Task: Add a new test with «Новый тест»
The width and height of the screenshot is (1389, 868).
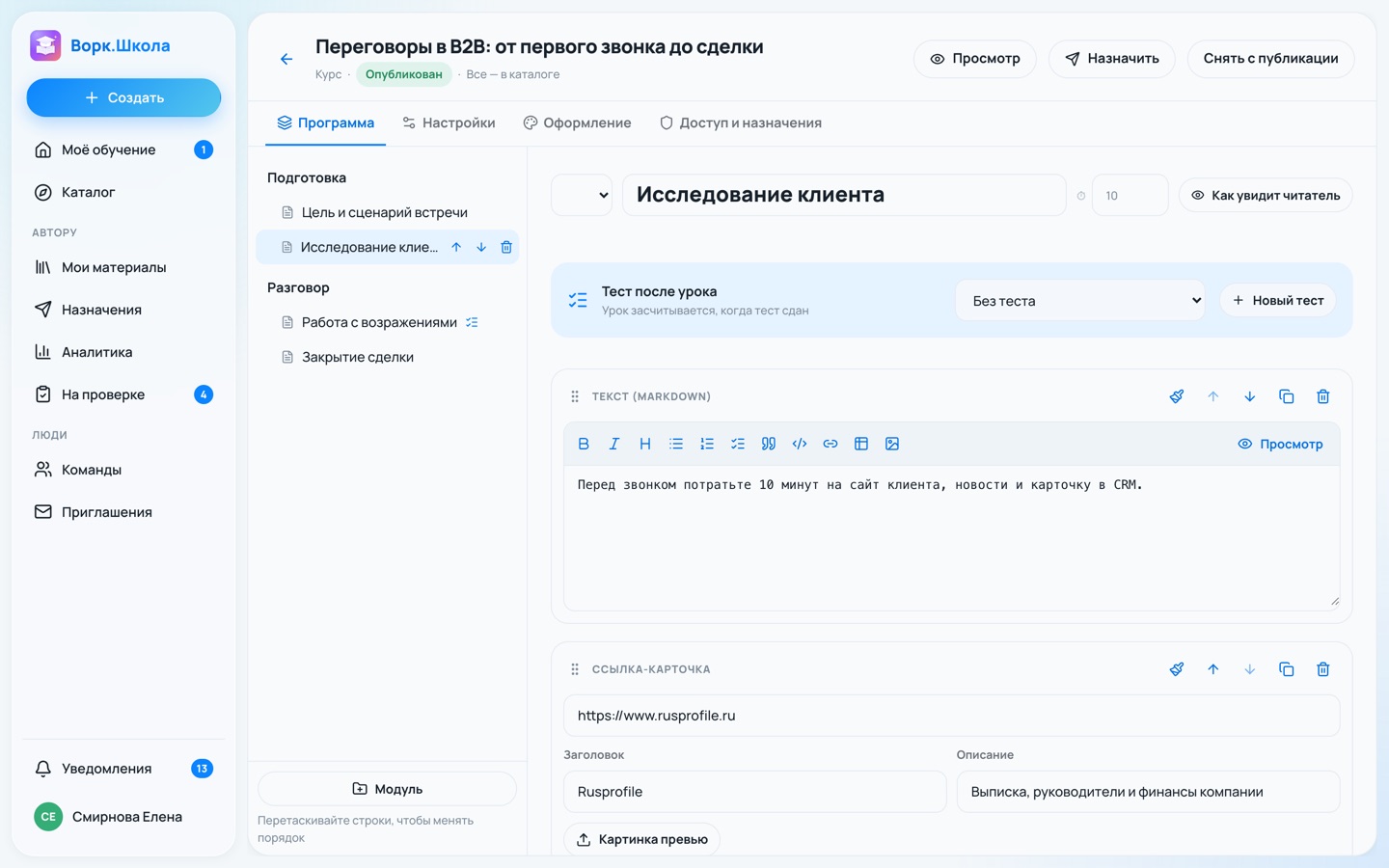Action: [x=1278, y=301]
